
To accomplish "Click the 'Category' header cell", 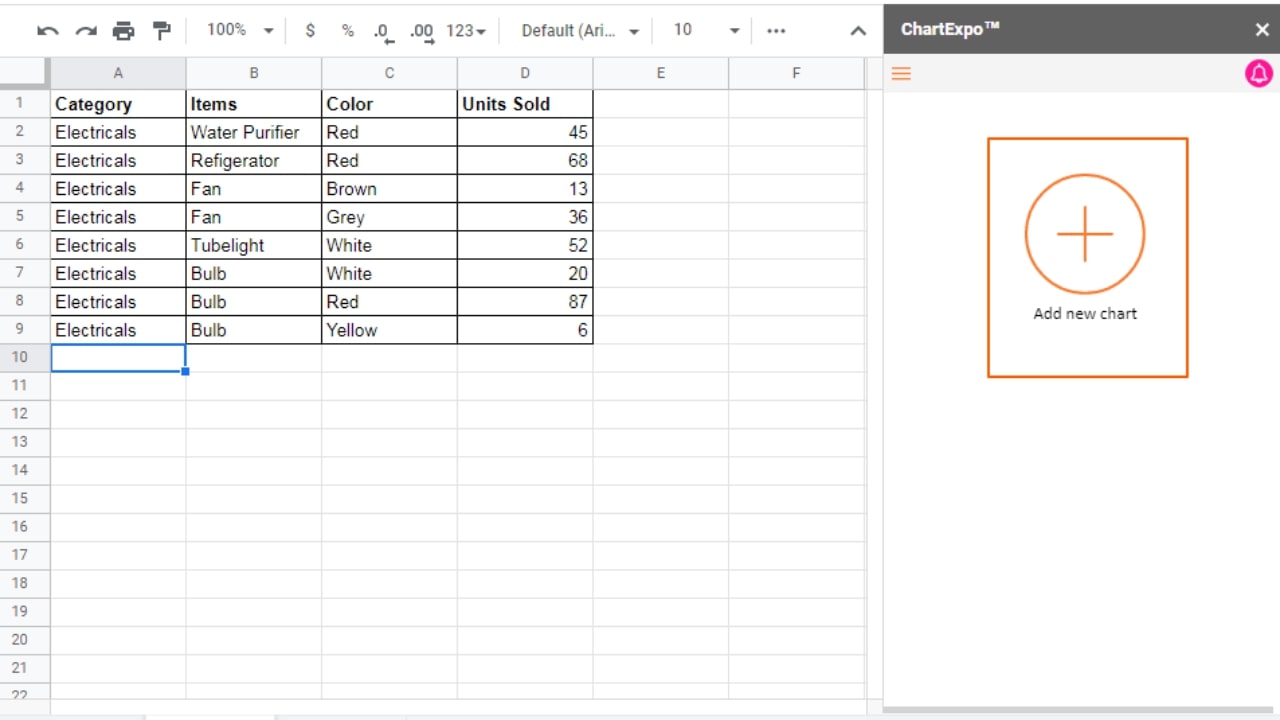I will point(118,104).
